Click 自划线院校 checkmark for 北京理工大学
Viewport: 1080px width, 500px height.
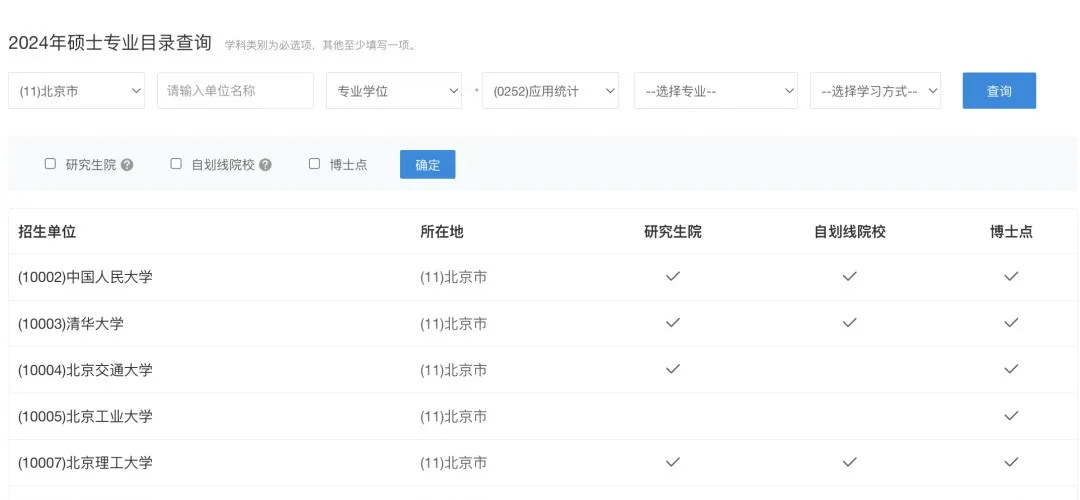(x=849, y=461)
